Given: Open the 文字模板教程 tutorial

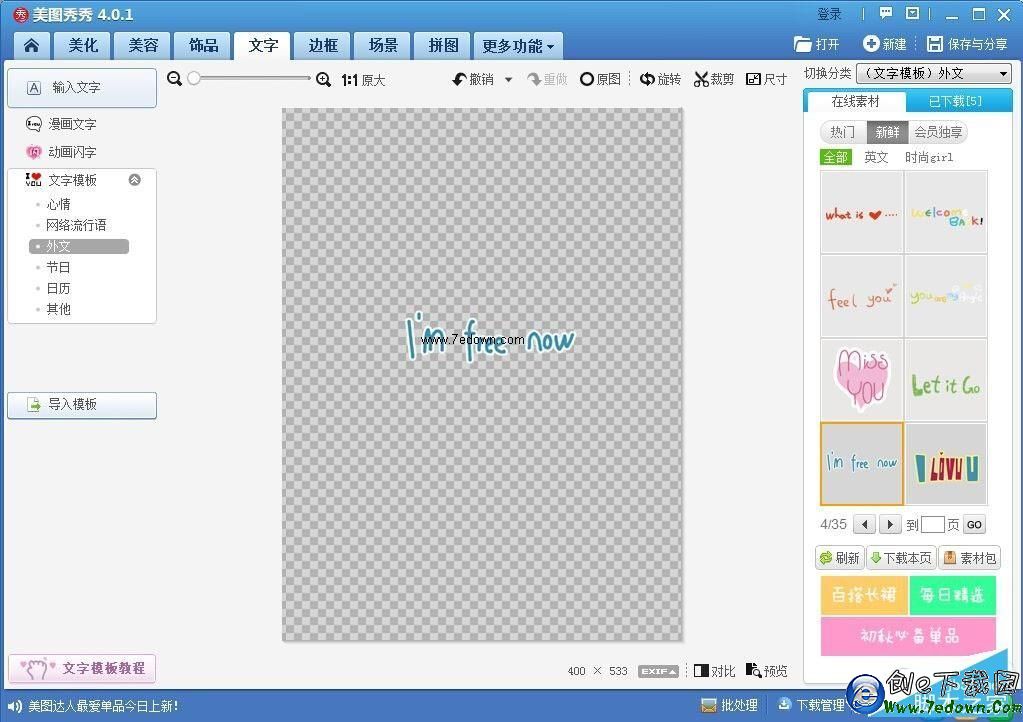Looking at the screenshot, I should point(82,669).
